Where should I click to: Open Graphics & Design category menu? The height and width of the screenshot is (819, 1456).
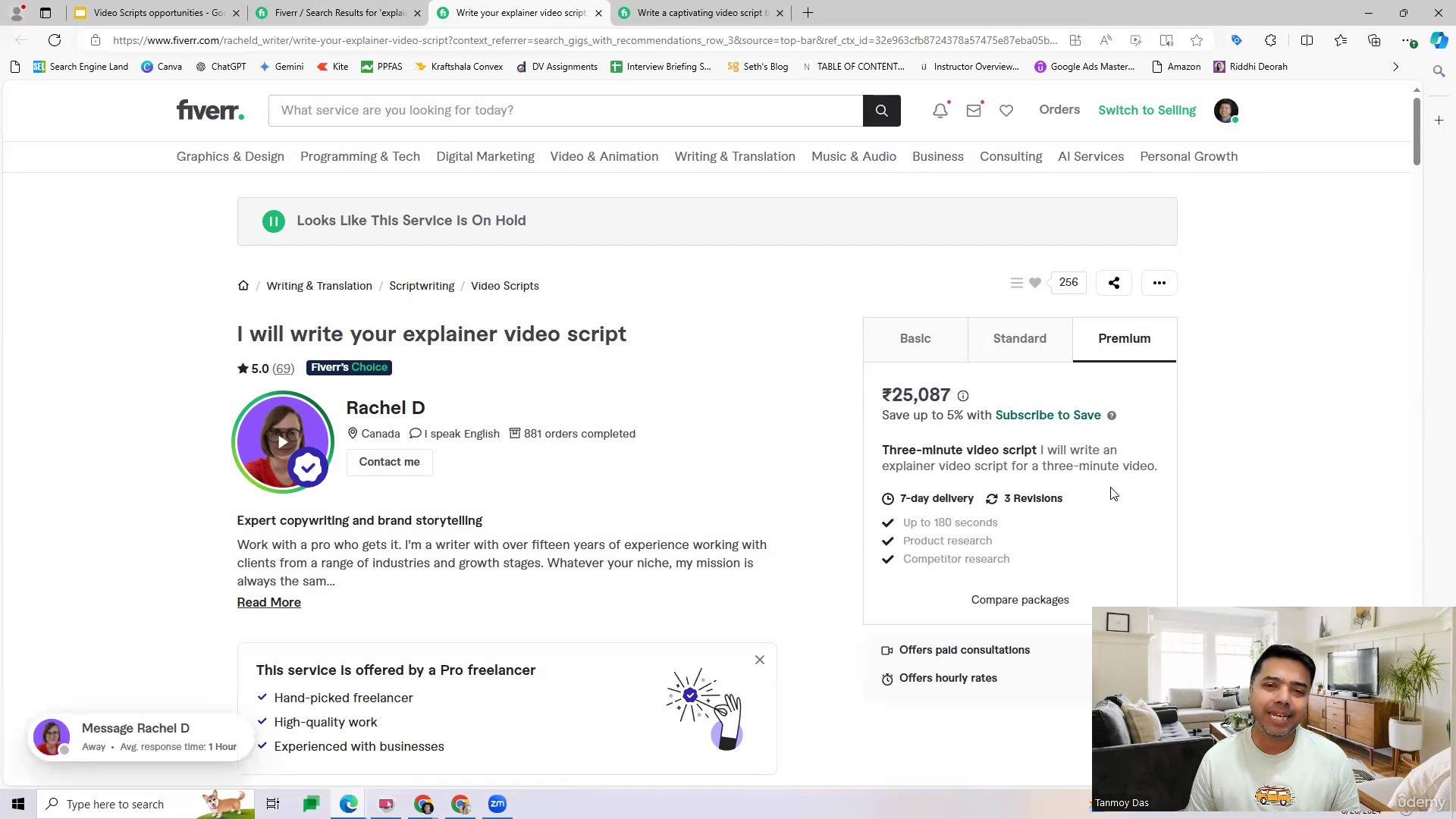(x=230, y=157)
